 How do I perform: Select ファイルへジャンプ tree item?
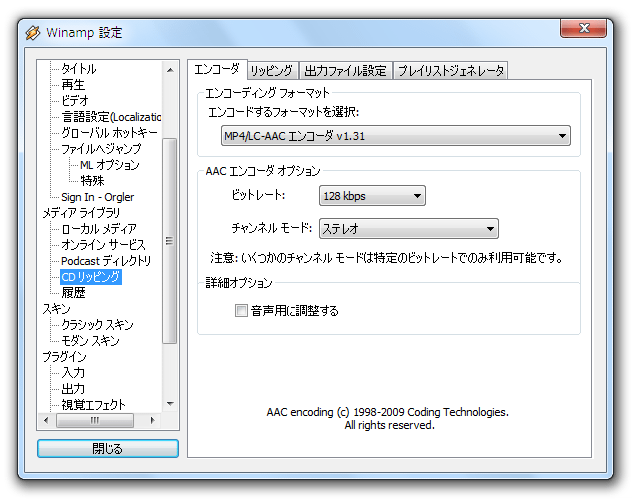[101, 149]
